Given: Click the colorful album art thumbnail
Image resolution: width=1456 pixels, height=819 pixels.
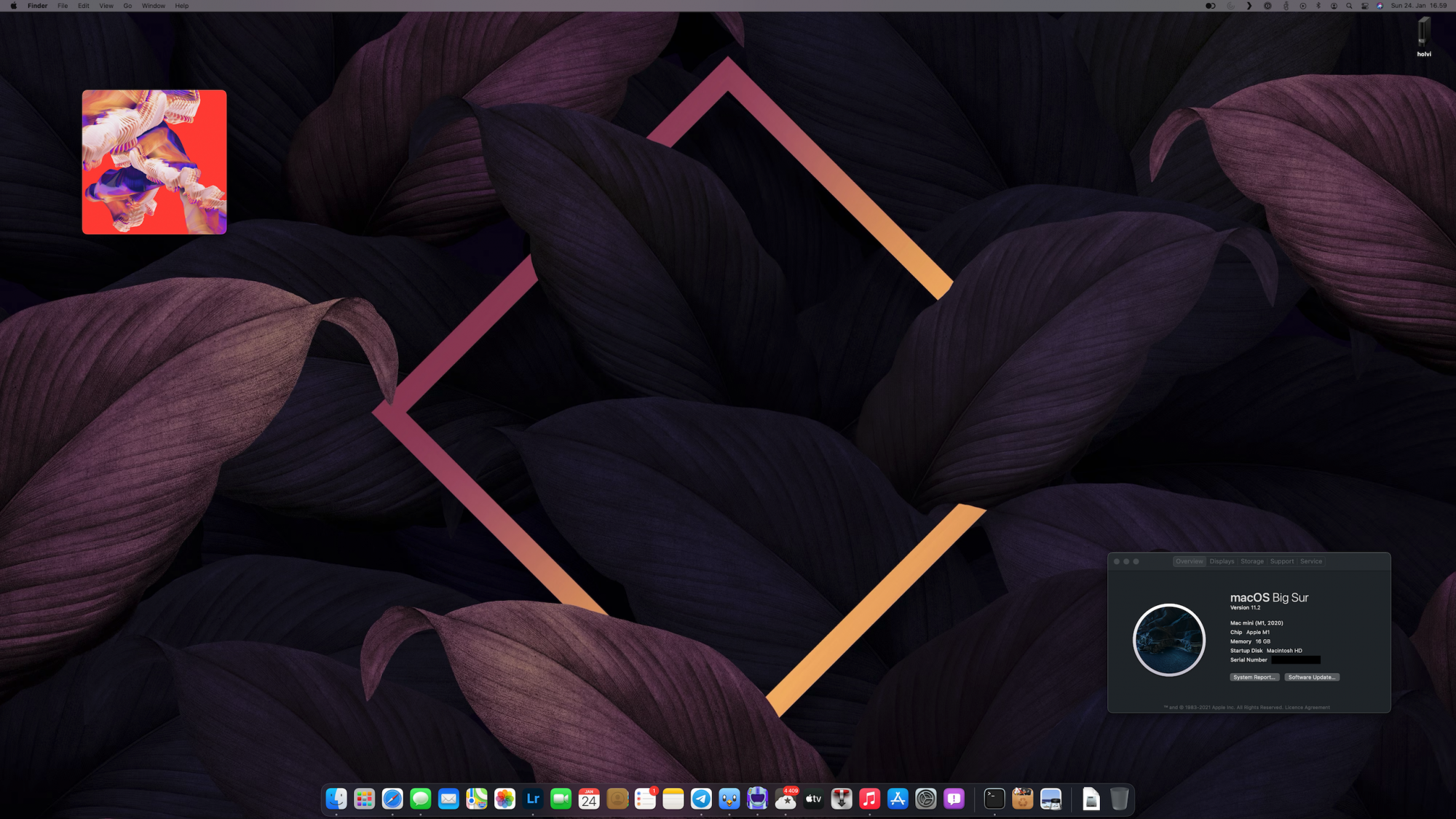Looking at the screenshot, I should tap(154, 162).
